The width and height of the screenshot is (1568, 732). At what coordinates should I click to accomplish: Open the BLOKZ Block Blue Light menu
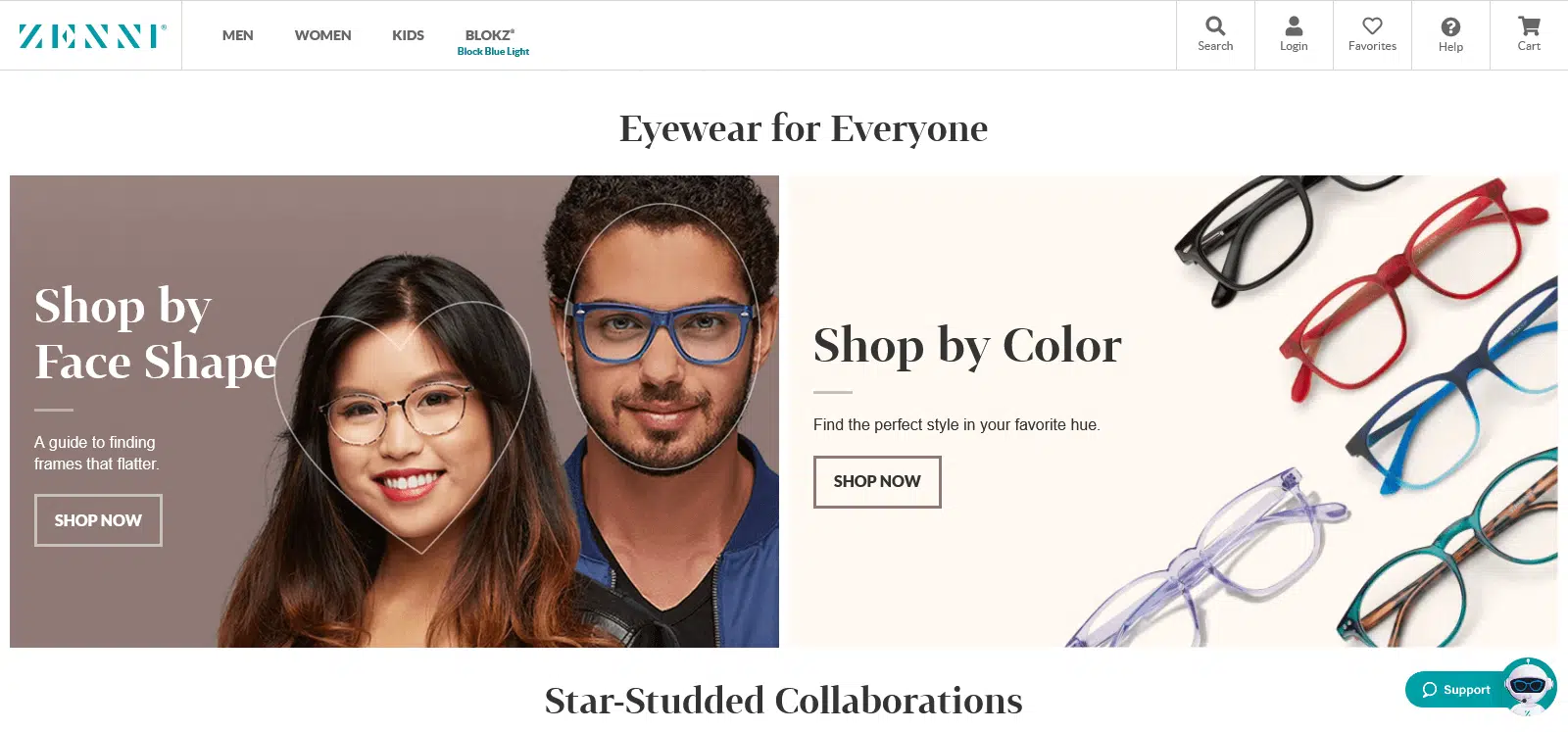[x=493, y=42]
